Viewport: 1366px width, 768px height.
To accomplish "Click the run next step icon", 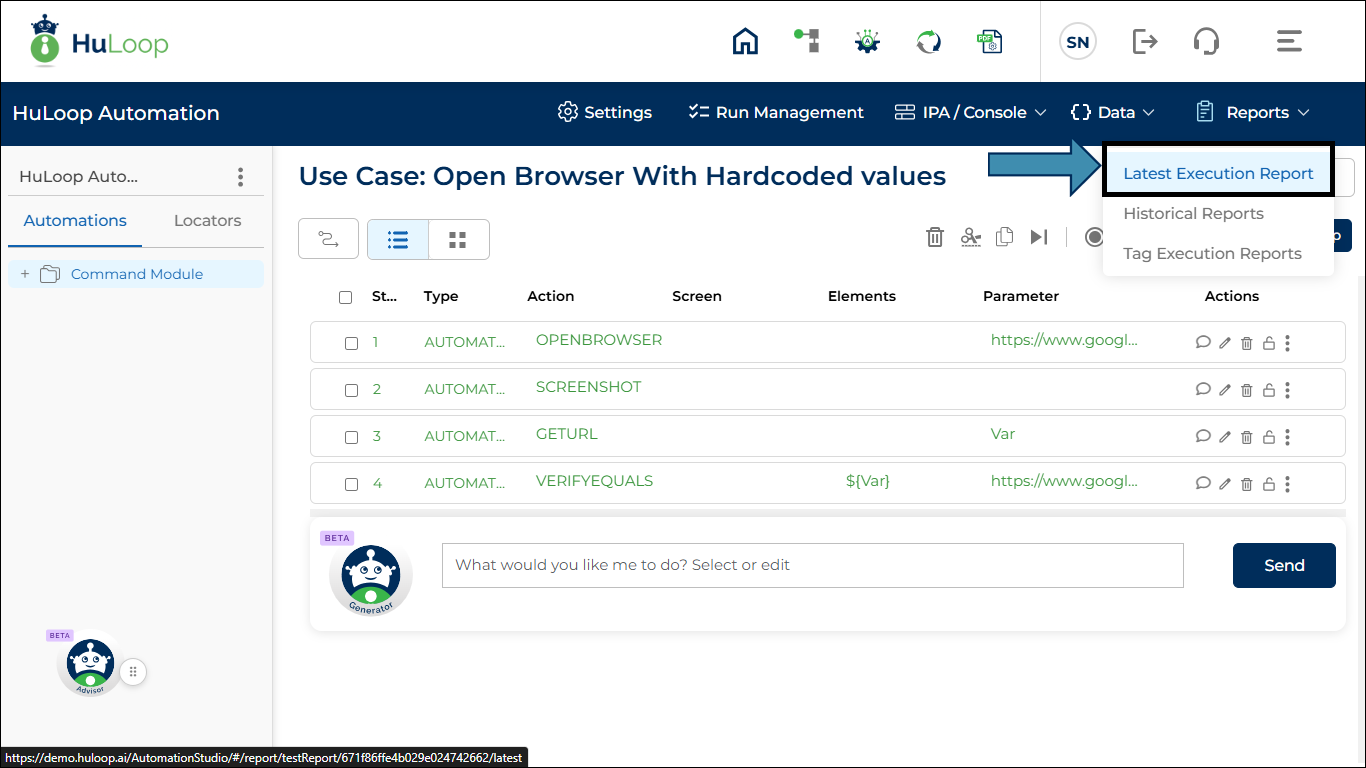I will point(1039,237).
